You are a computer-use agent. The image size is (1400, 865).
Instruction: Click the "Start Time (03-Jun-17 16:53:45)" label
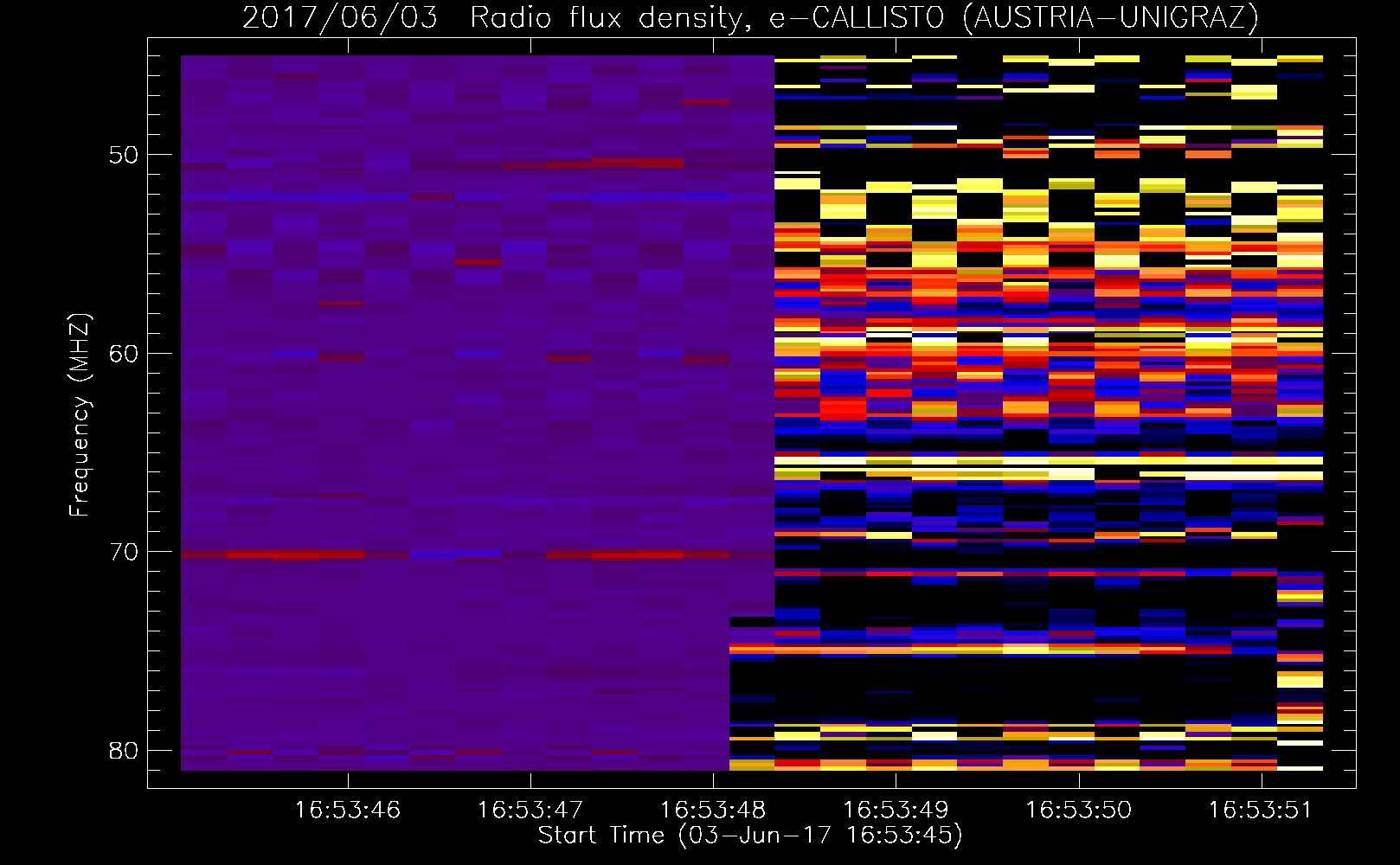[750, 836]
